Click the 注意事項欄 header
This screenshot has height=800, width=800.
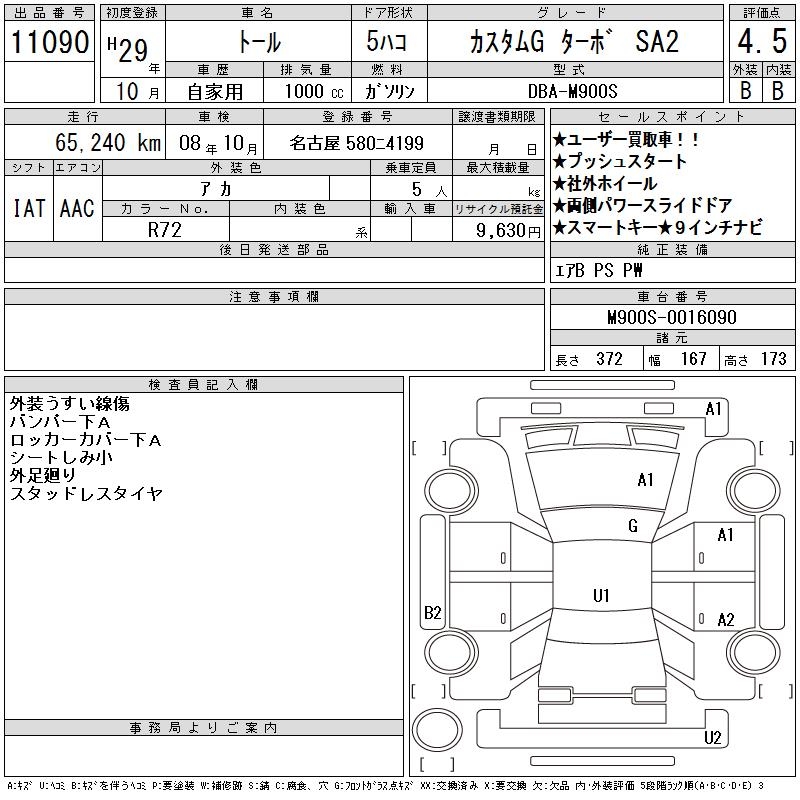pyautogui.click(x=274, y=297)
